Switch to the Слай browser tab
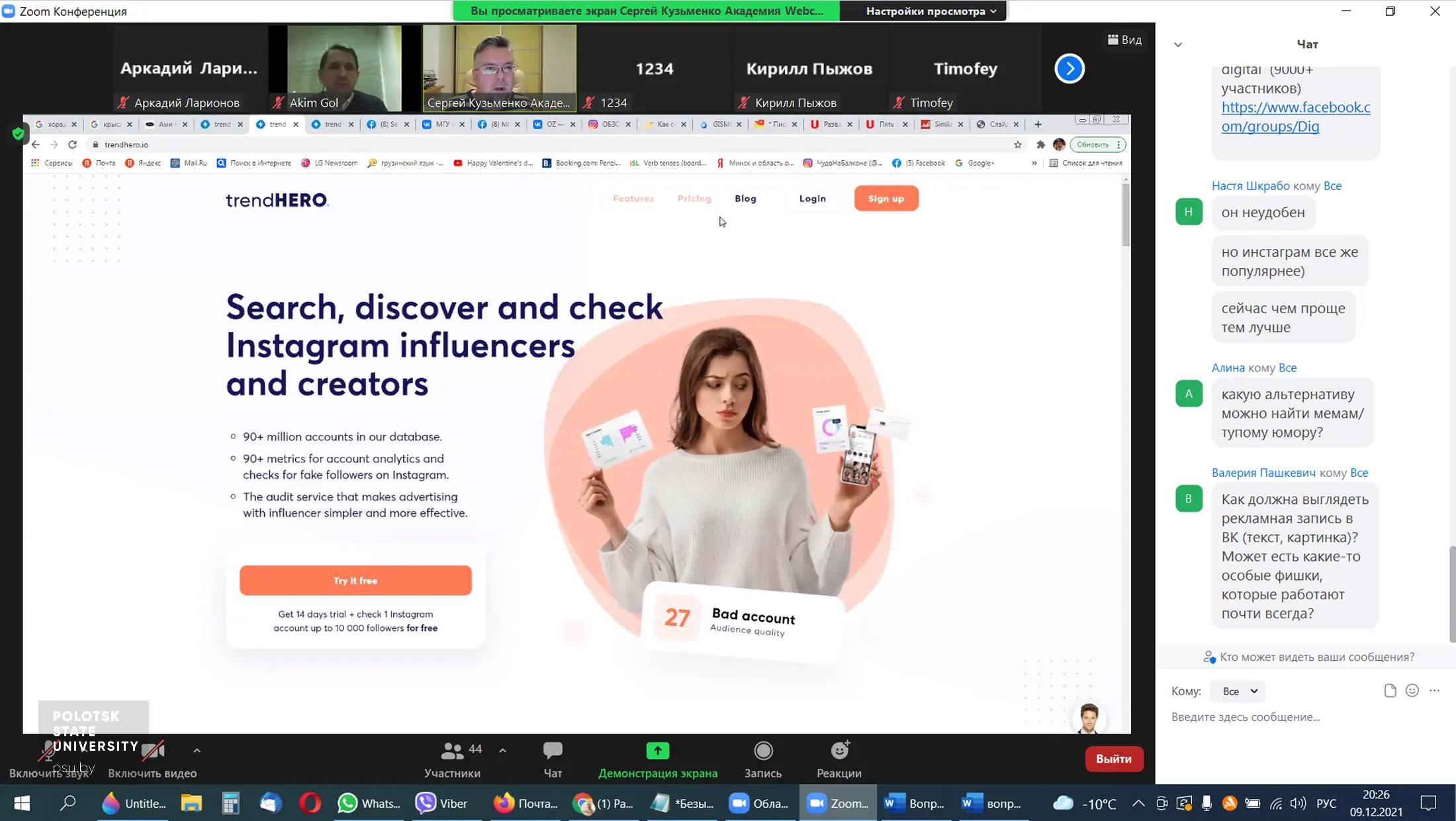1456x821 pixels. pos(997,124)
